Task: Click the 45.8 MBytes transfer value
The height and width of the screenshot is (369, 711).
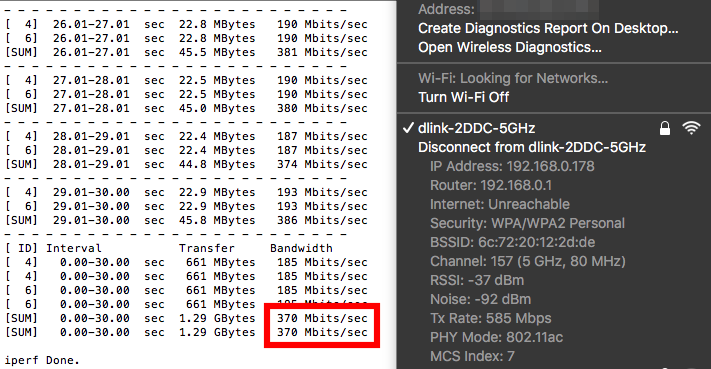Action: tap(217, 220)
